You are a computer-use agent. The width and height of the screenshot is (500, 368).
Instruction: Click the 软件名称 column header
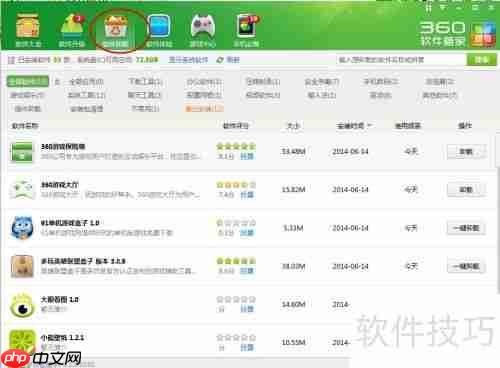point(25,126)
